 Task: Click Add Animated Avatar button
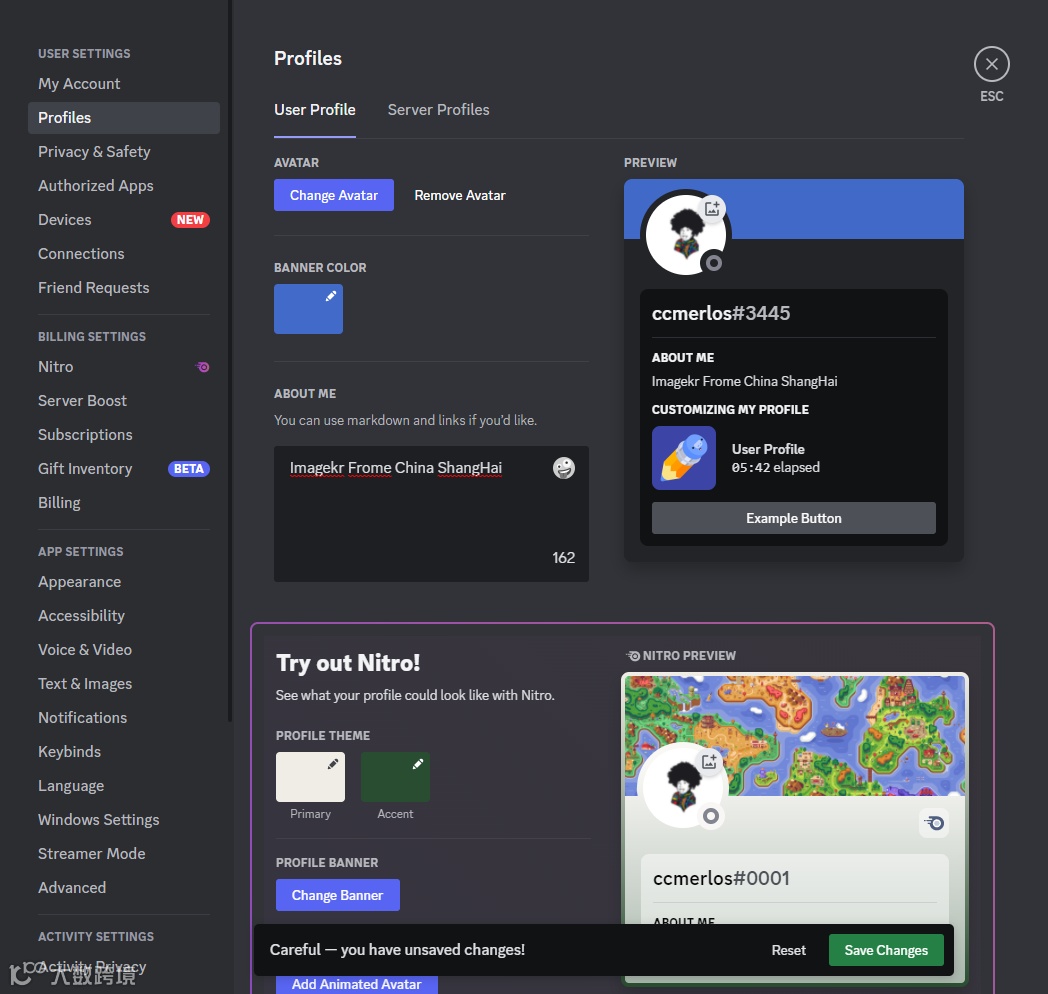point(357,985)
